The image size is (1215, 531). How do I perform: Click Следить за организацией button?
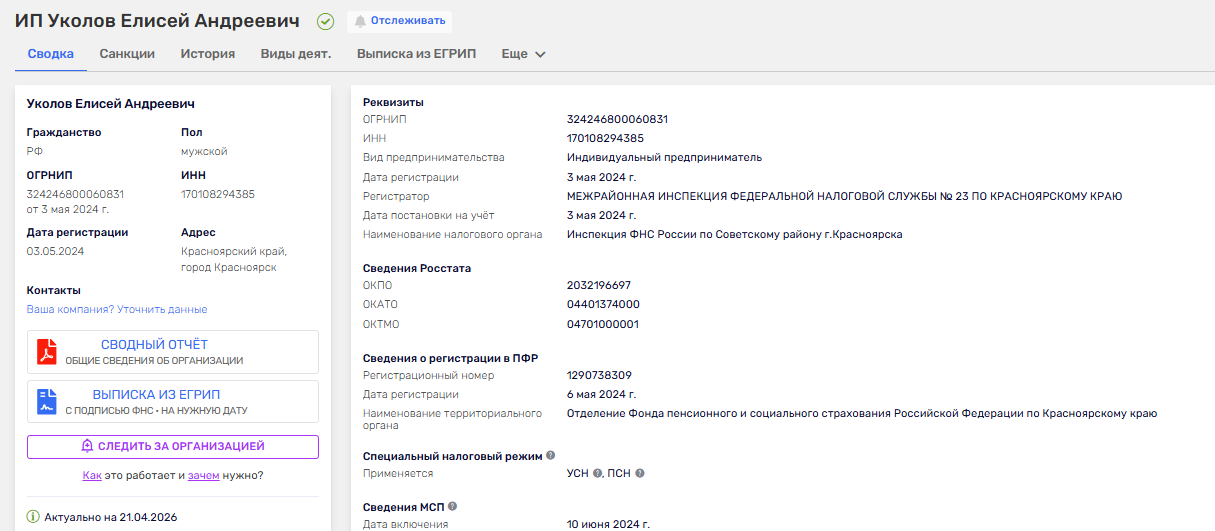coord(173,446)
